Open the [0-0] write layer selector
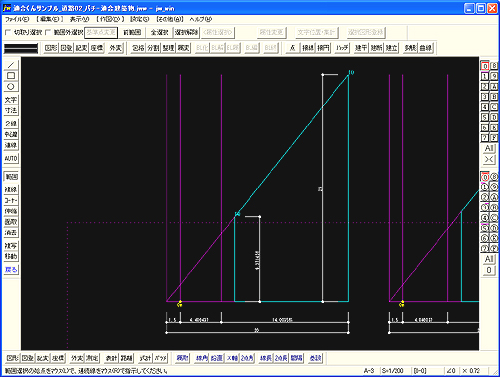Image resolution: width=500 pixels, height=377 pixels. (420, 371)
